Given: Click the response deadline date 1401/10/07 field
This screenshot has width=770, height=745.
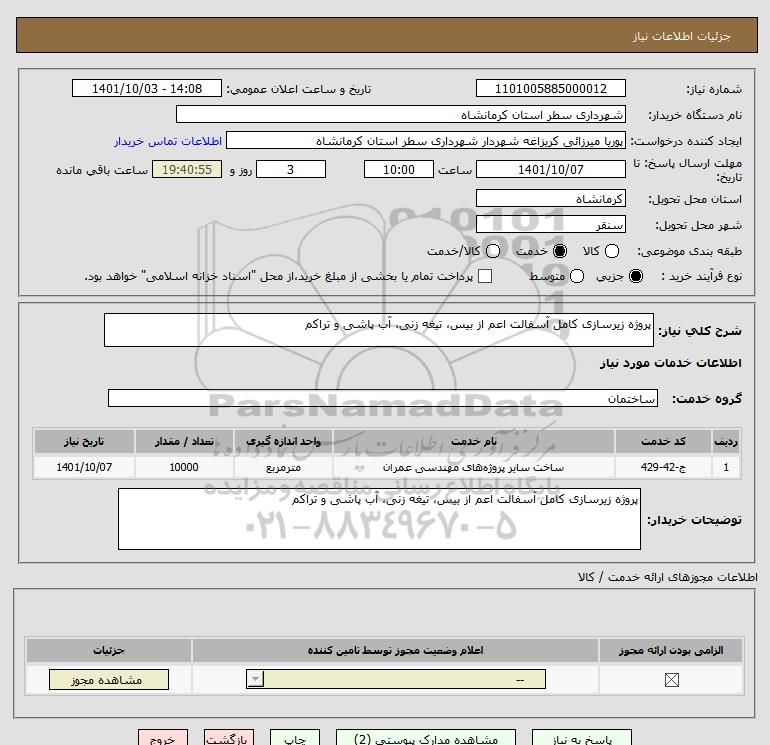Looking at the screenshot, I should (x=550, y=169).
